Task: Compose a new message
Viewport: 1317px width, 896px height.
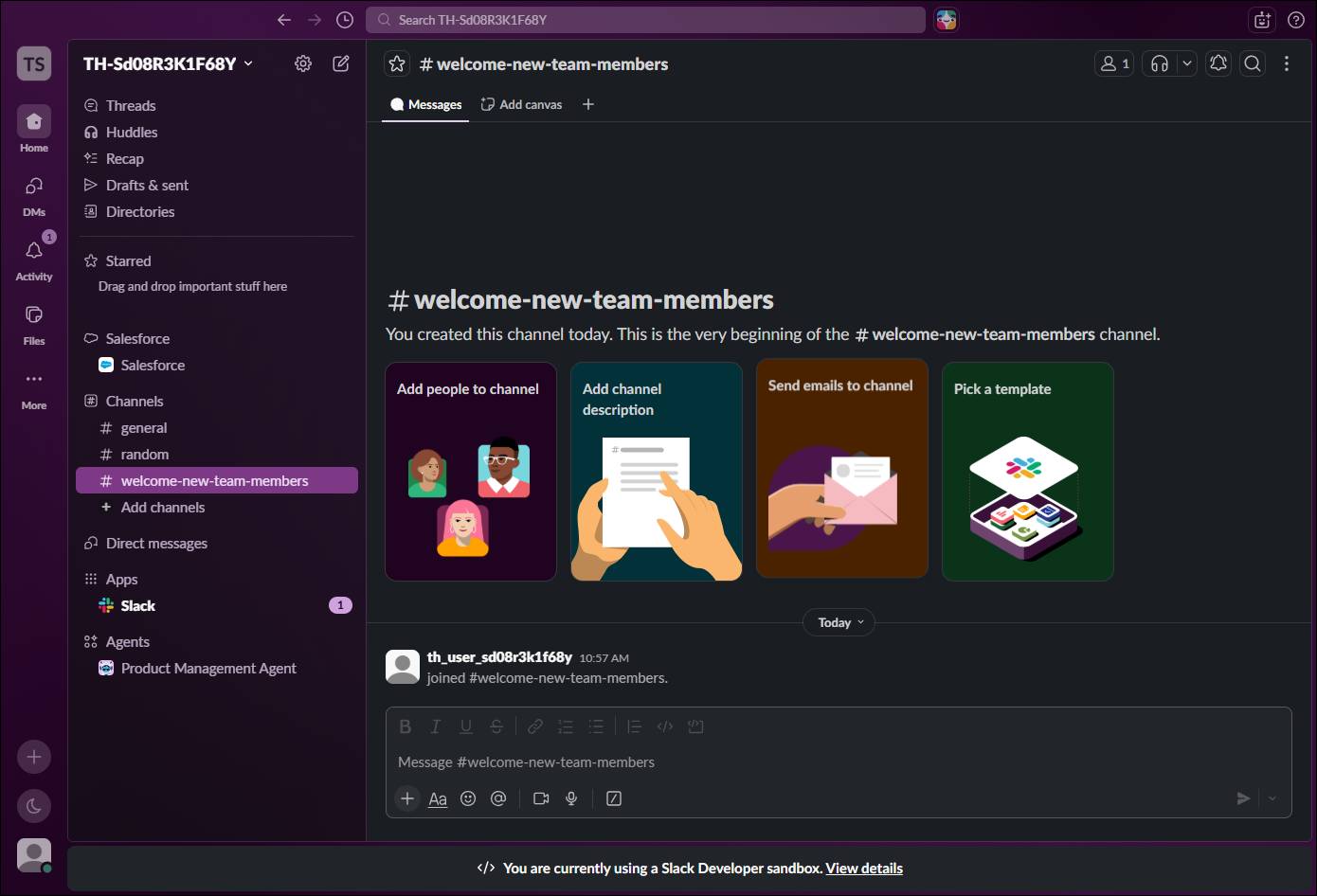Action: pyautogui.click(x=341, y=63)
